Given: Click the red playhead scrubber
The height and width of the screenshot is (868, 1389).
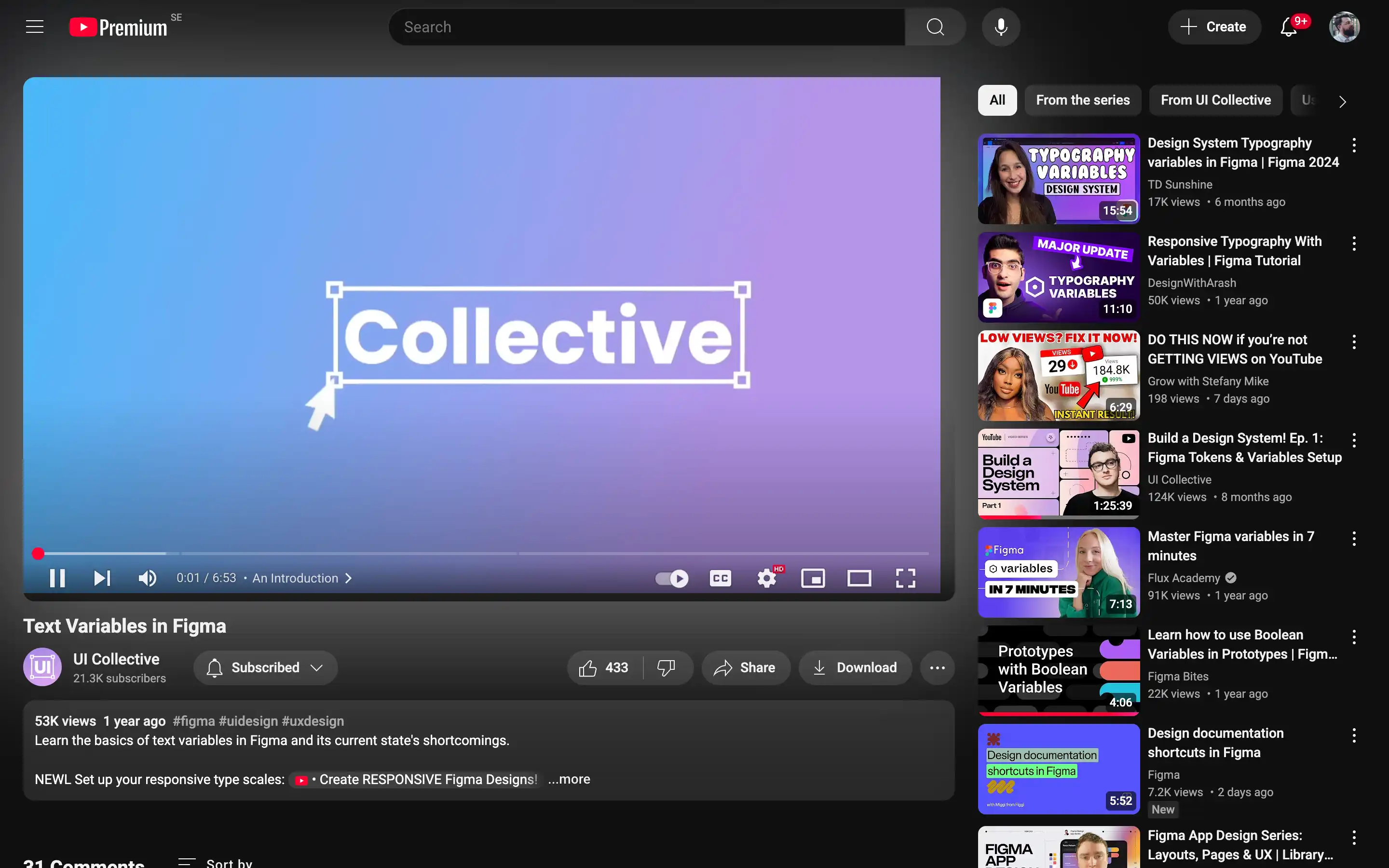Looking at the screenshot, I should click(38, 554).
